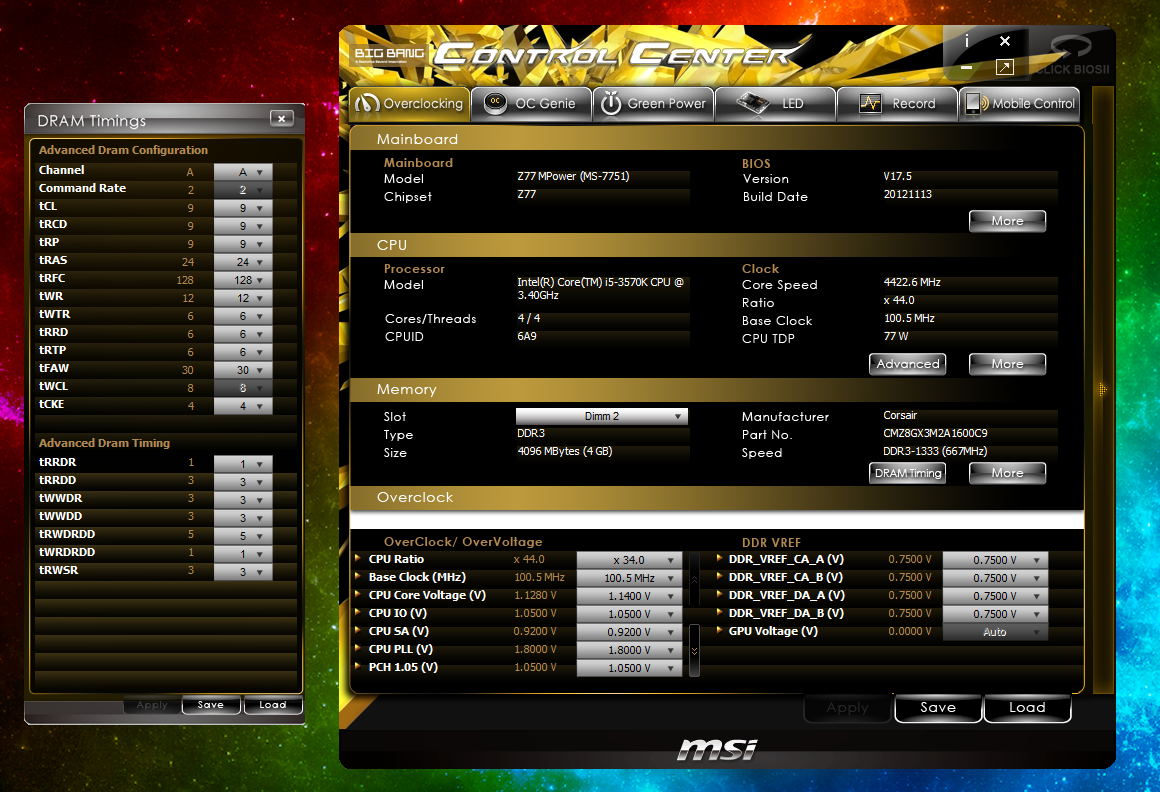Expand the side panel arrow on right edge
1160x792 pixels.
tap(1102, 389)
